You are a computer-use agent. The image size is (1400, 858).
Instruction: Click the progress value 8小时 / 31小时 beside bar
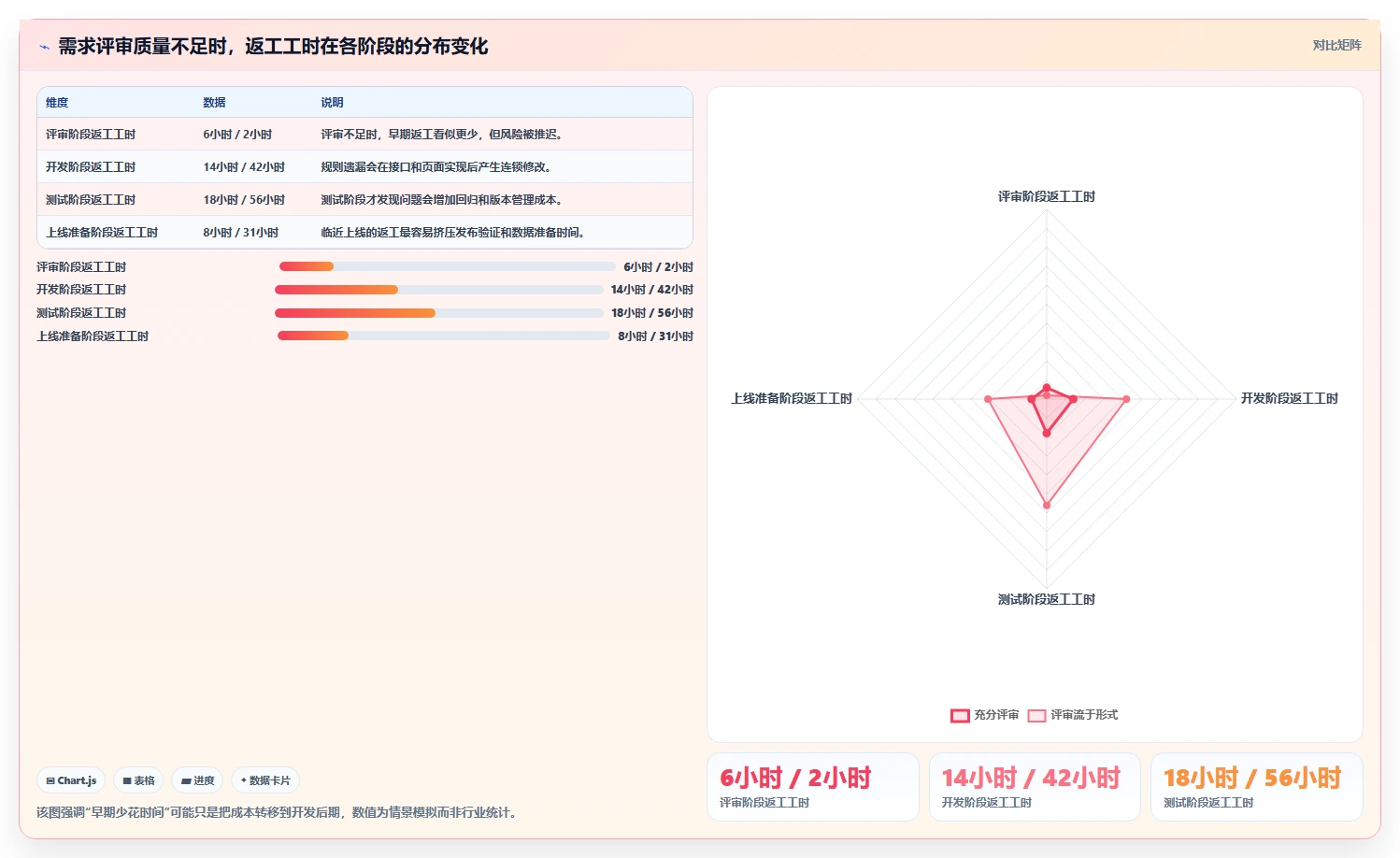(655, 336)
